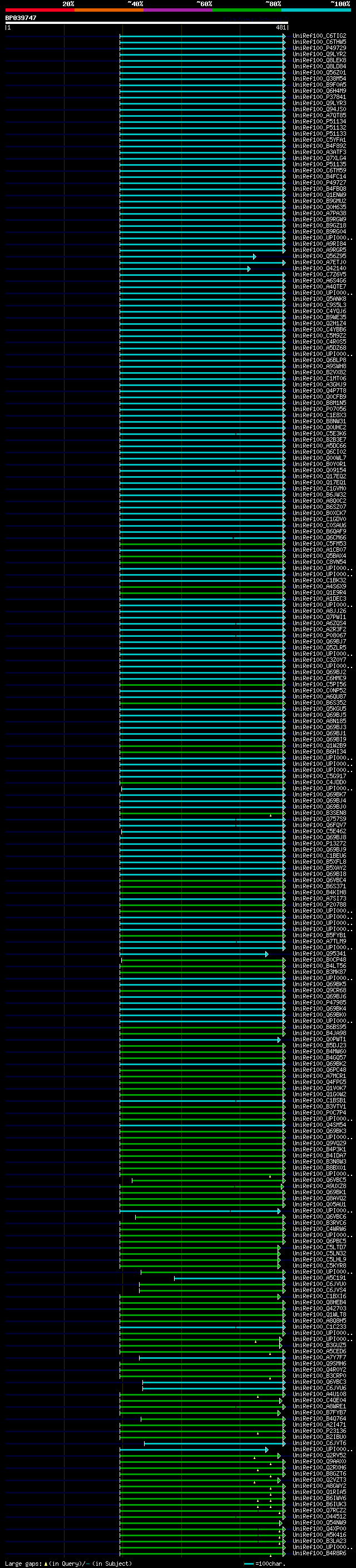Select the query name BP039747

tap(21, 18)
